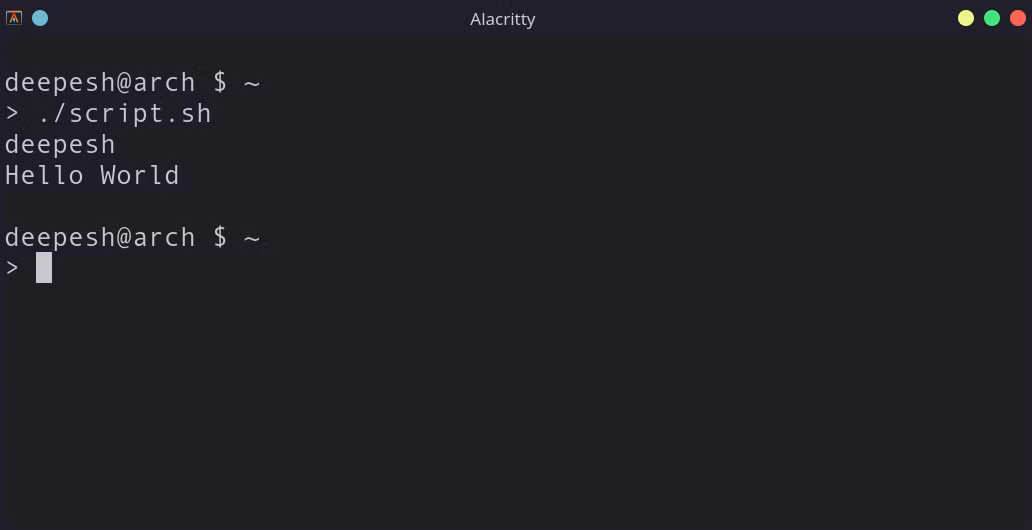Click the Alacritty window title text
This screenshot has width=1032, height=530.
pos(503,20)
